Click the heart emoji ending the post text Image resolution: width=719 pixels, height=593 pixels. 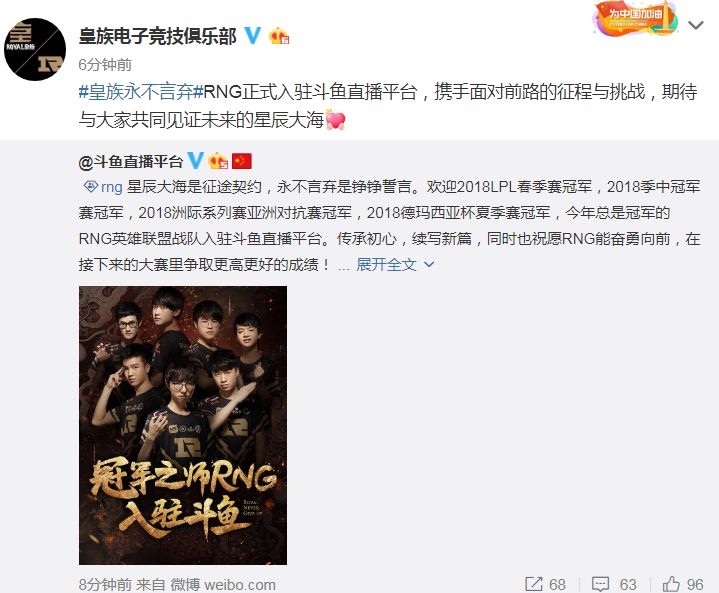tap(335, 120)
